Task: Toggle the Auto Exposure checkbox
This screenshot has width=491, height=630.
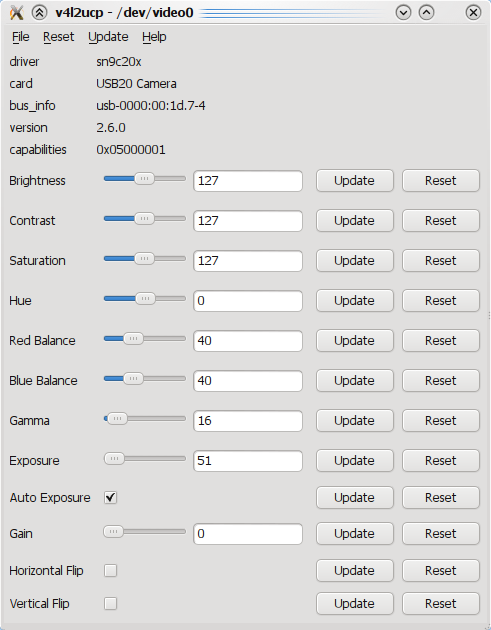Action: point(110,498)
